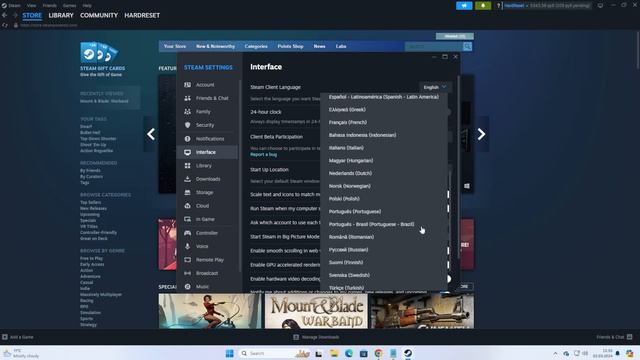Choose Polski (Polish) language option
The image size is (640, 360).
(x=344, y=199)
